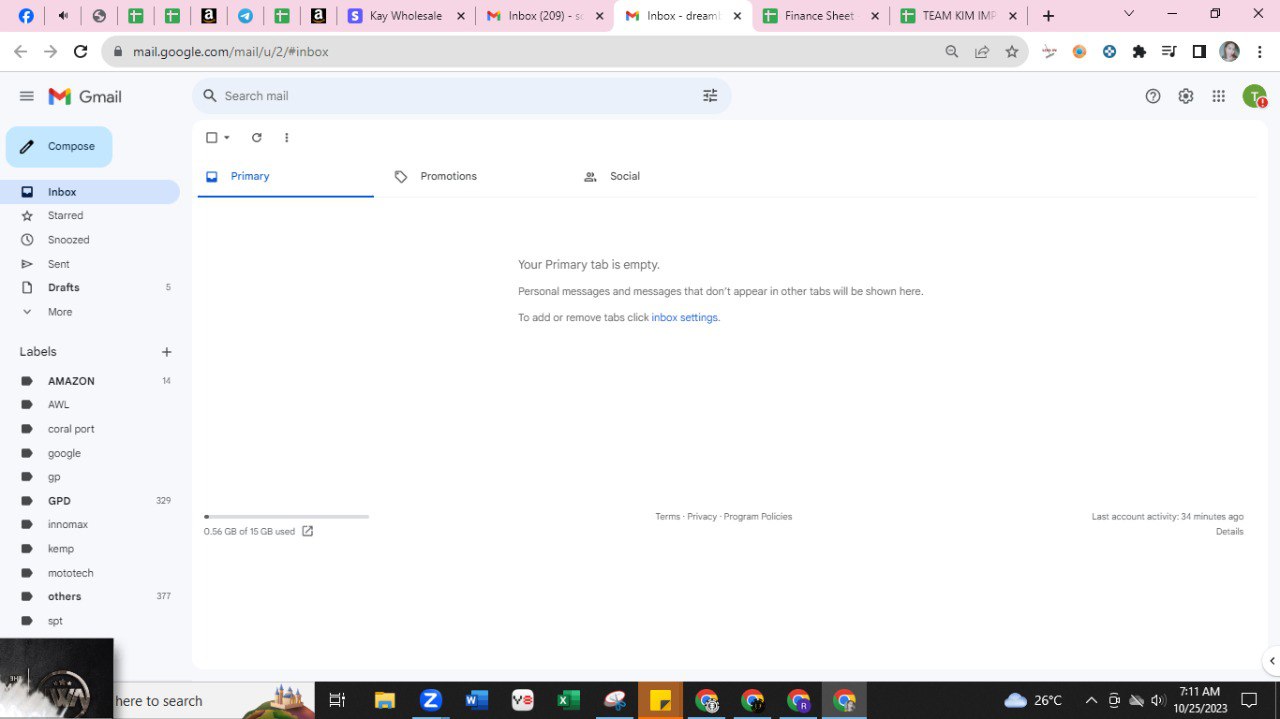
Task: Open Gmail support help icon
Action: coord(1153,96)
